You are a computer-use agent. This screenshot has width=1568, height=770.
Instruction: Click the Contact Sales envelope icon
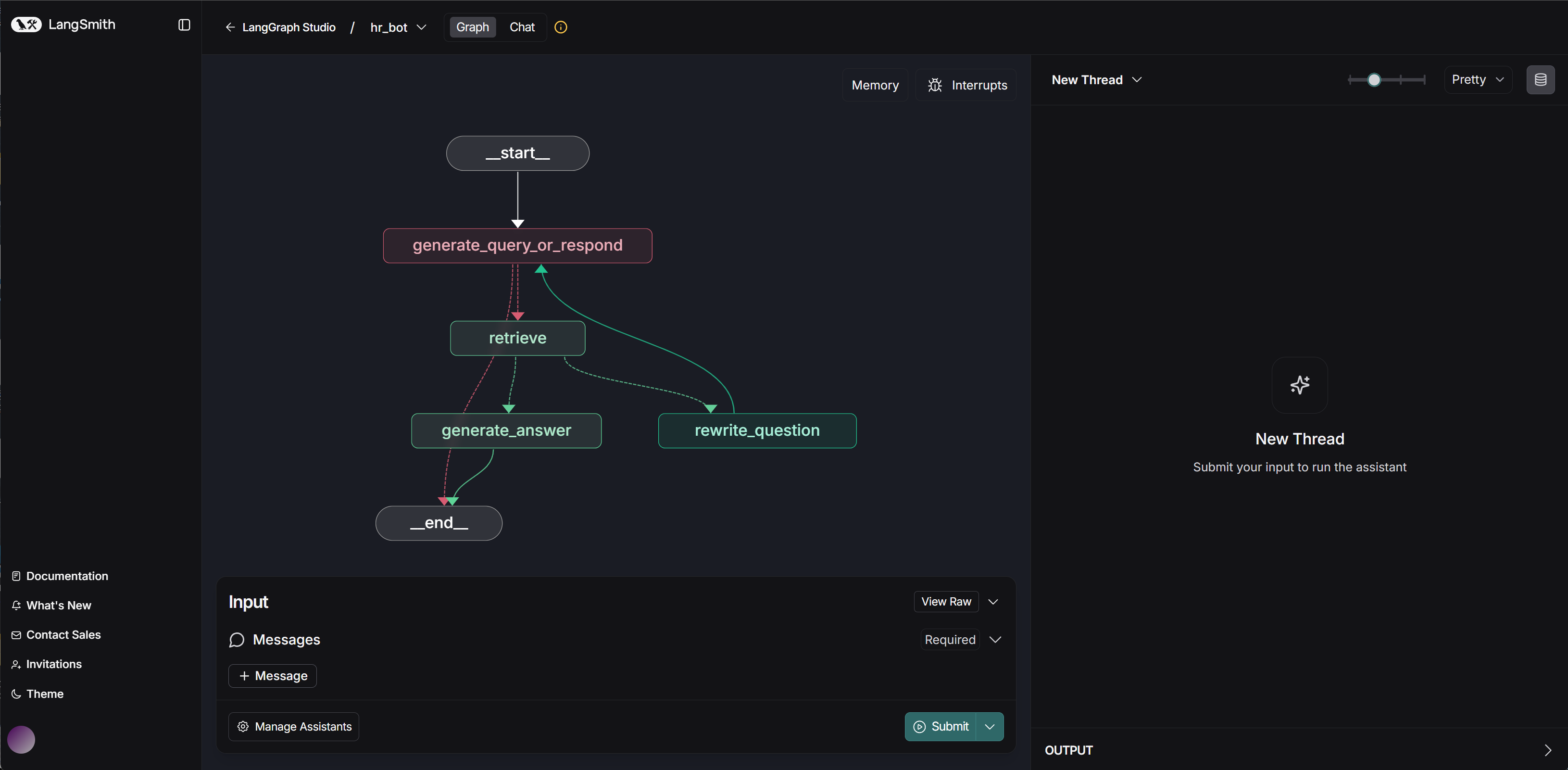(x=16, y=635)
